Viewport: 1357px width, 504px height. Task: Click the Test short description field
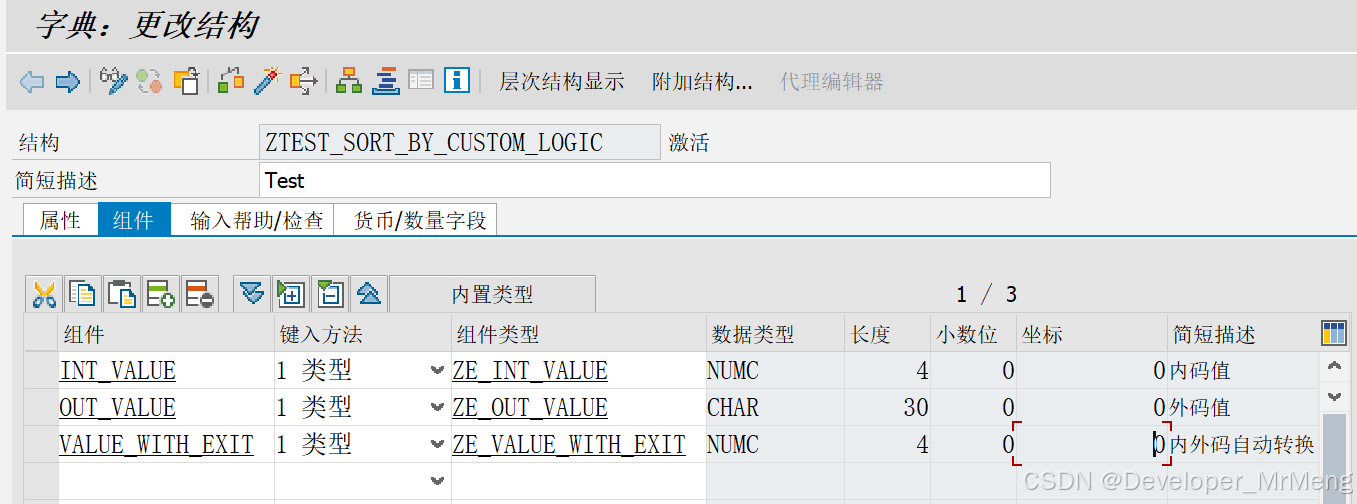[x=654, y=181]
